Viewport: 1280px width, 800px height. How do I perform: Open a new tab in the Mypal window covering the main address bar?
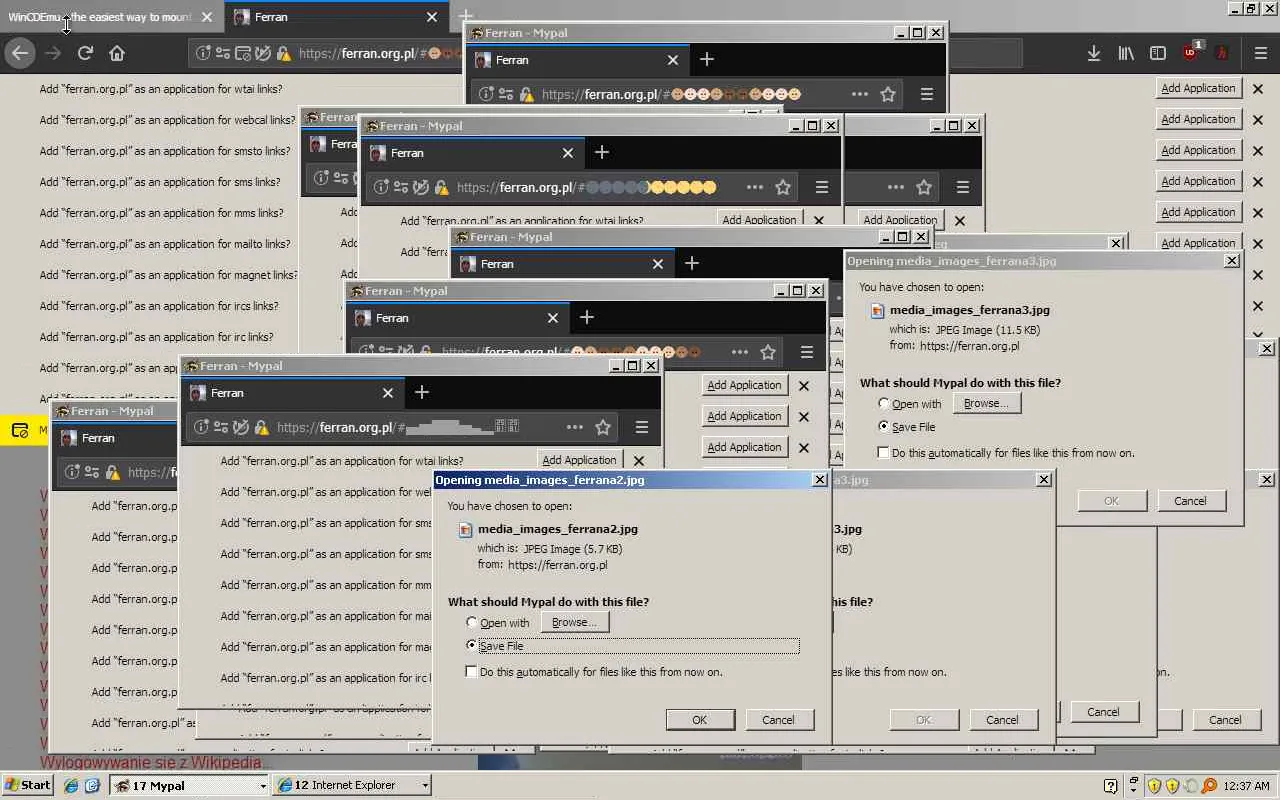(707, 60)
